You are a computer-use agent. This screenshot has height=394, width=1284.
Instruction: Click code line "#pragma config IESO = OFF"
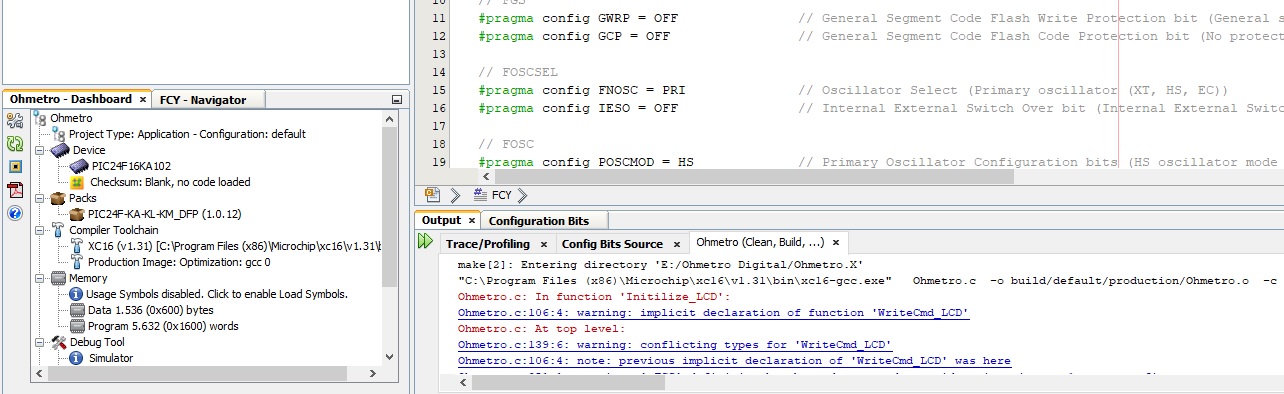pyautogui.click(x=578, y=108)
